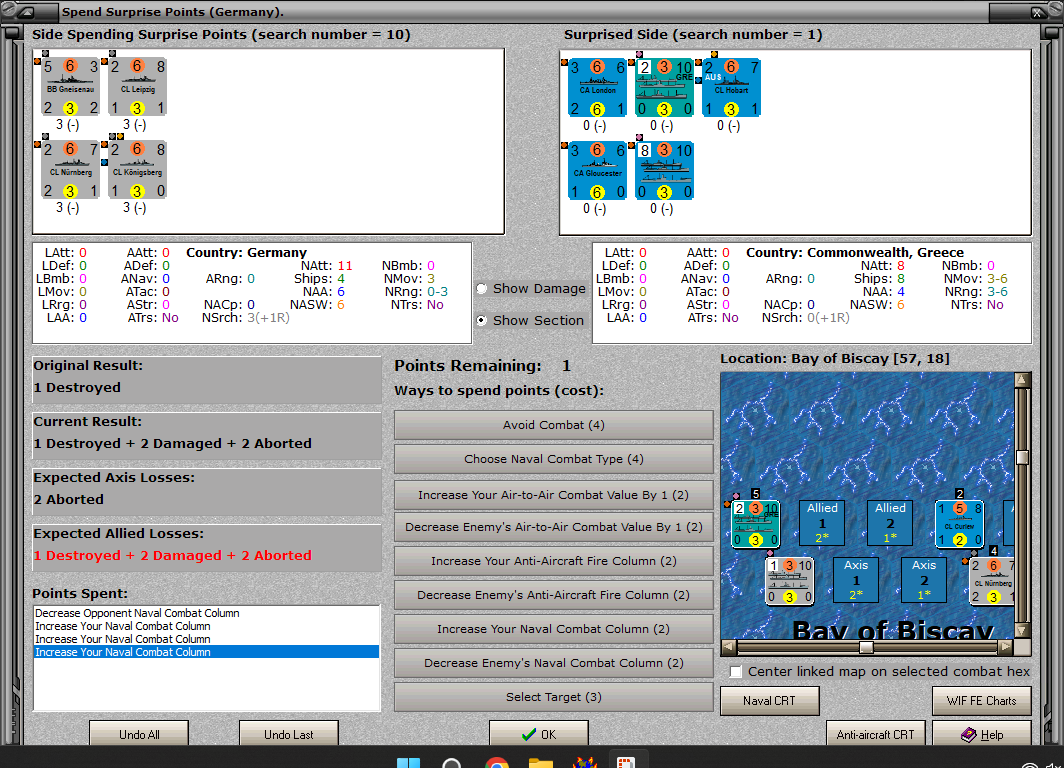Screen dimensions: 1064x768
Task: Click Increase Your Air-to-Air Combat Value By 1
Action: click(554, 495)
